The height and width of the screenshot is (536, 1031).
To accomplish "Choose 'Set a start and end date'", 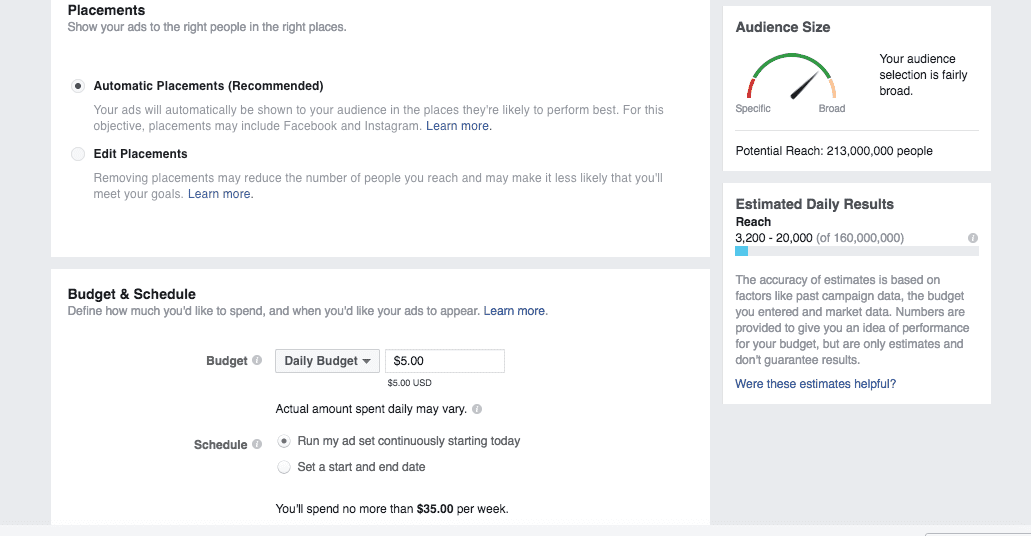I will (x=283, y=467).
